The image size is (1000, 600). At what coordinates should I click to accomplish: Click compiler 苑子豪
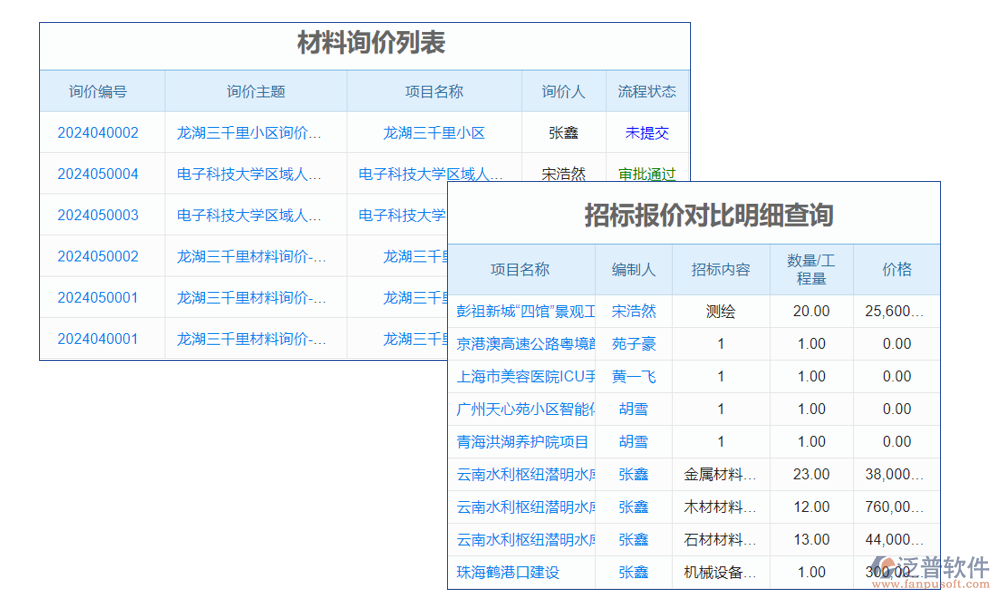point(634,344)
